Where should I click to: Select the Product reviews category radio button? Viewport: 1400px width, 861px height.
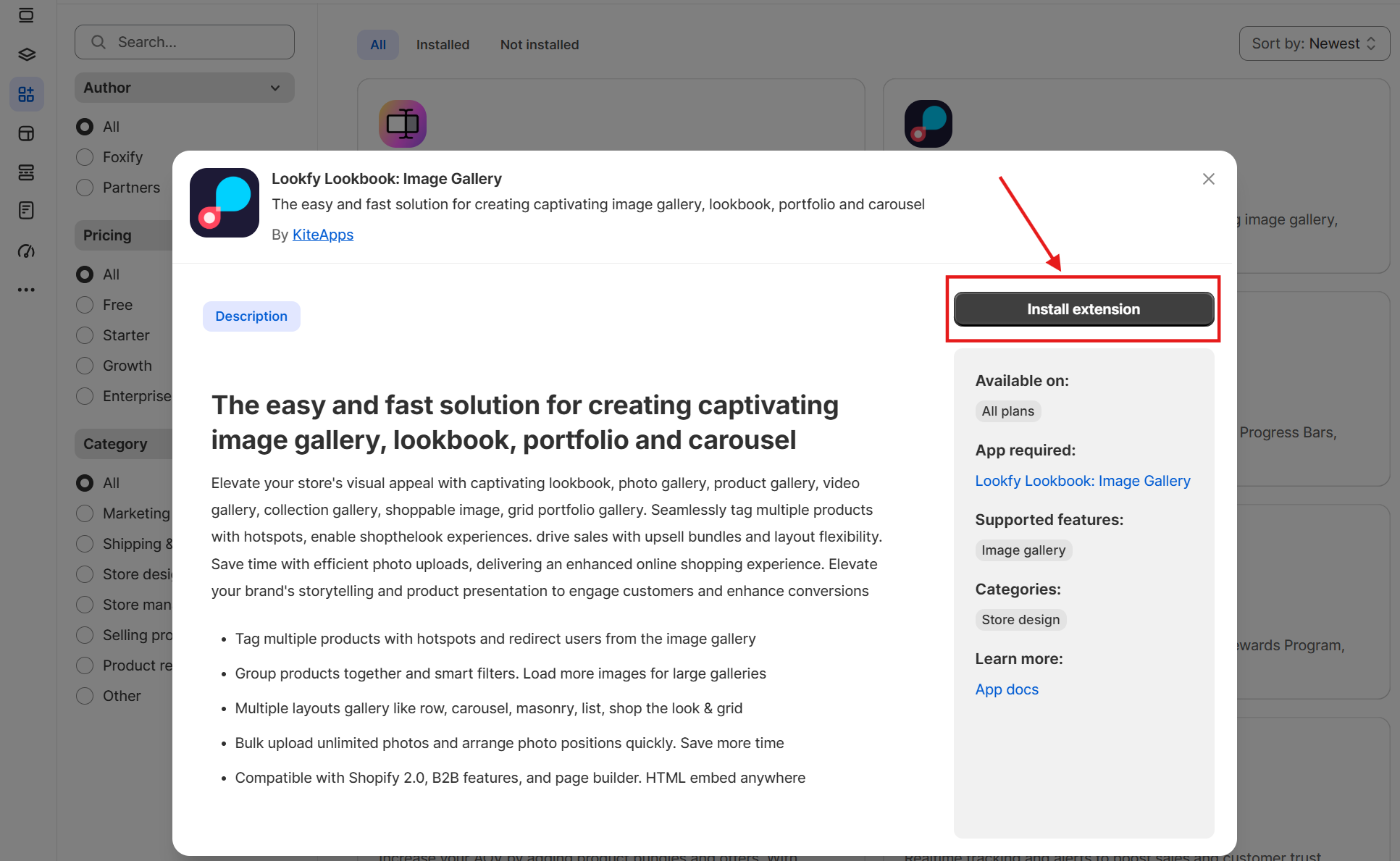85,665
